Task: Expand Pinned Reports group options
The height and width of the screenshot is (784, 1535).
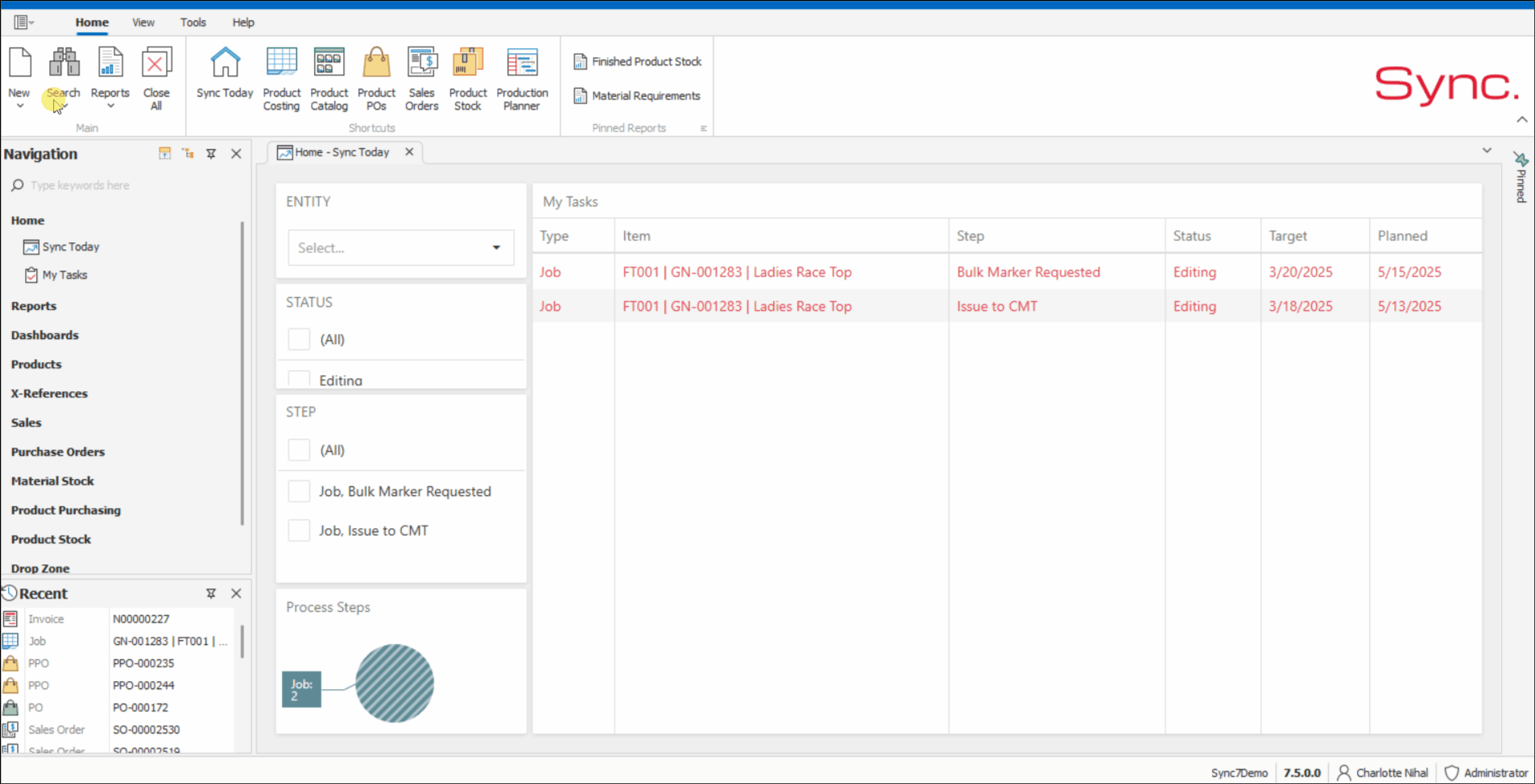Action: point(703,128)
